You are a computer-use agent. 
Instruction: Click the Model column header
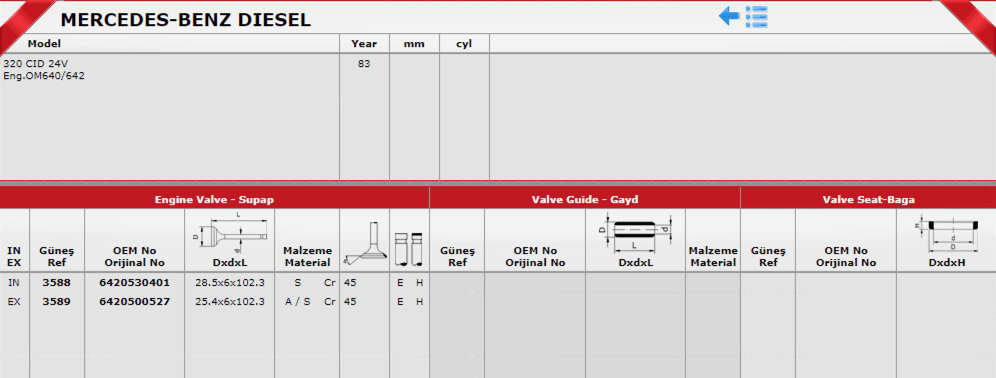pos(44,44)
